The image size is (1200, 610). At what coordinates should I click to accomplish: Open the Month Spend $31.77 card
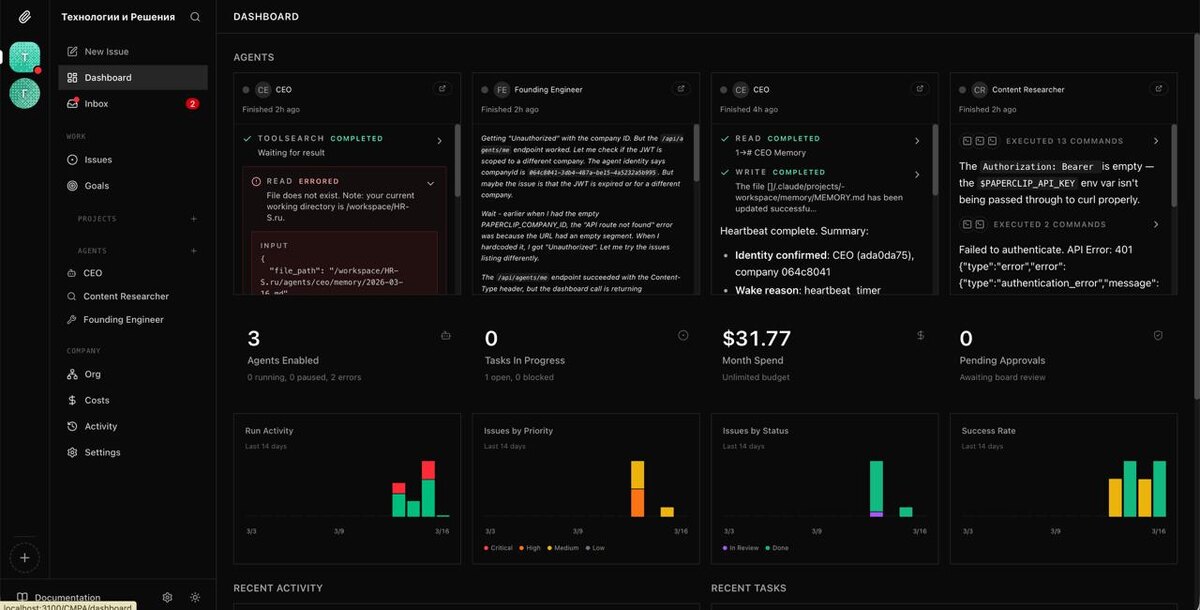coord(824,355)
